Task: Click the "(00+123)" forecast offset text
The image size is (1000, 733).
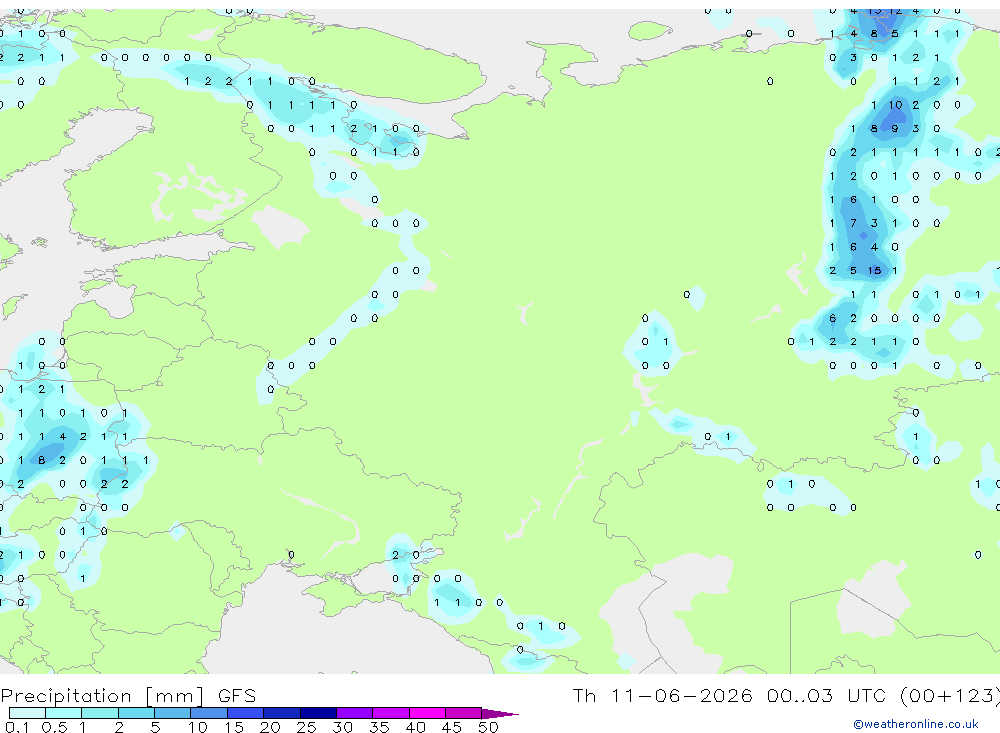Action: point(950,696)
